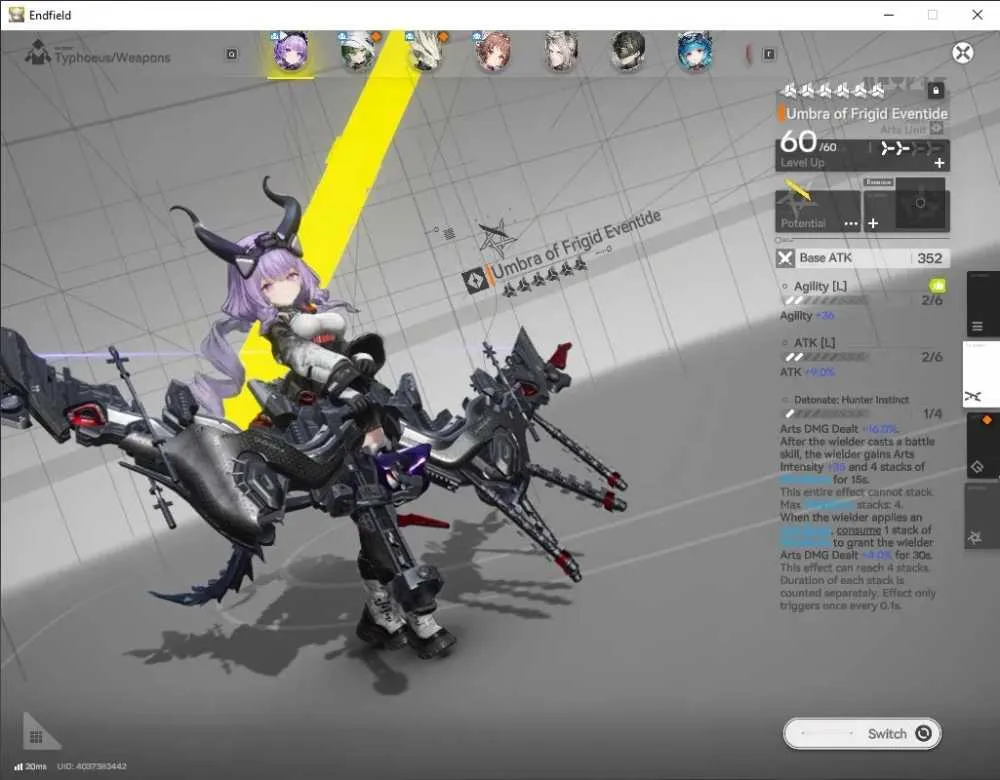Screen dimensions: 1000x780
Task: Open the list side tab
Action: coord(982,305)
